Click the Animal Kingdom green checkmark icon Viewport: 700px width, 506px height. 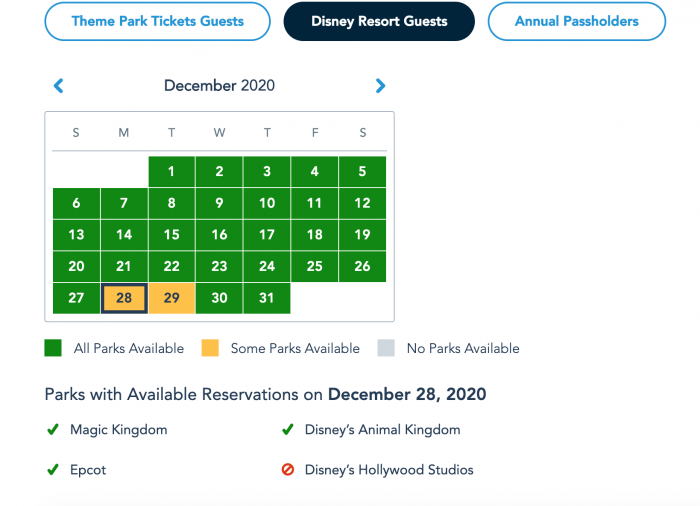pyautogui.click(x=288, y=430)
